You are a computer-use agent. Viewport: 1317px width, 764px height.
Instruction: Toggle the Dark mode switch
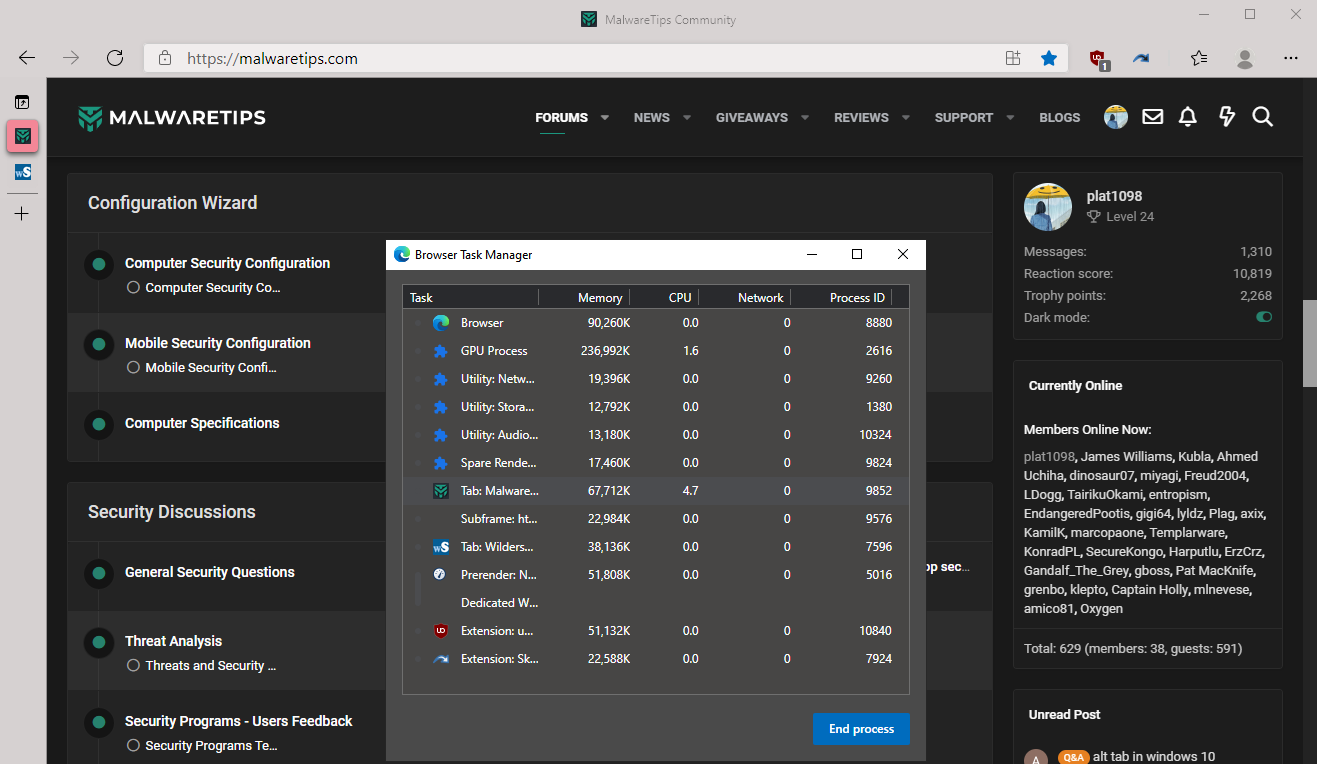1264,317
